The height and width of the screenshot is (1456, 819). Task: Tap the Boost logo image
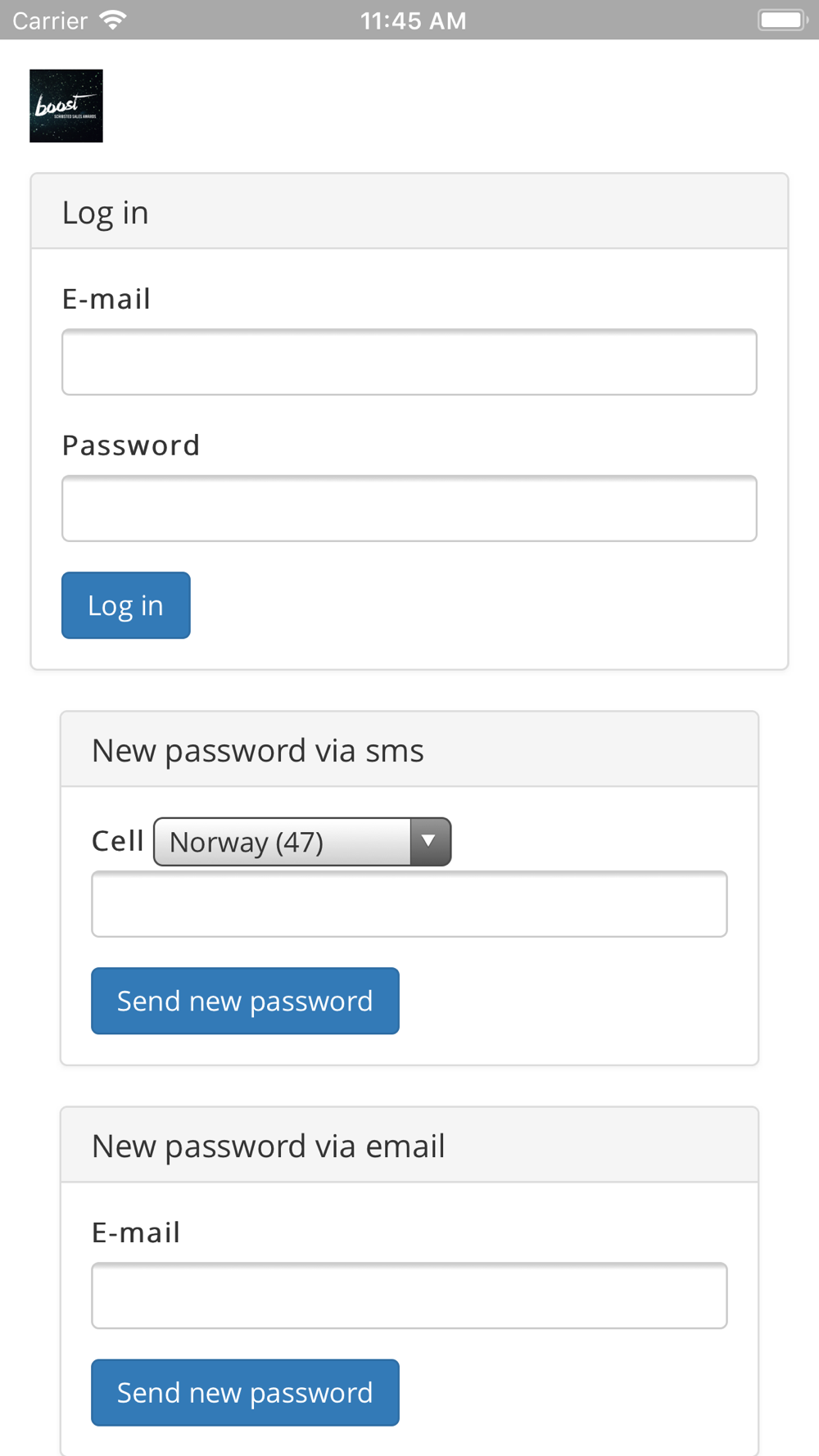click(x=66, y=106)
